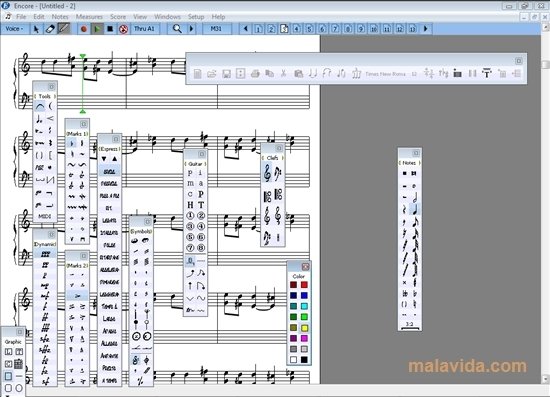
Task: Expand the Times New Roman font dropdown
Action: (x=385, y=74)
